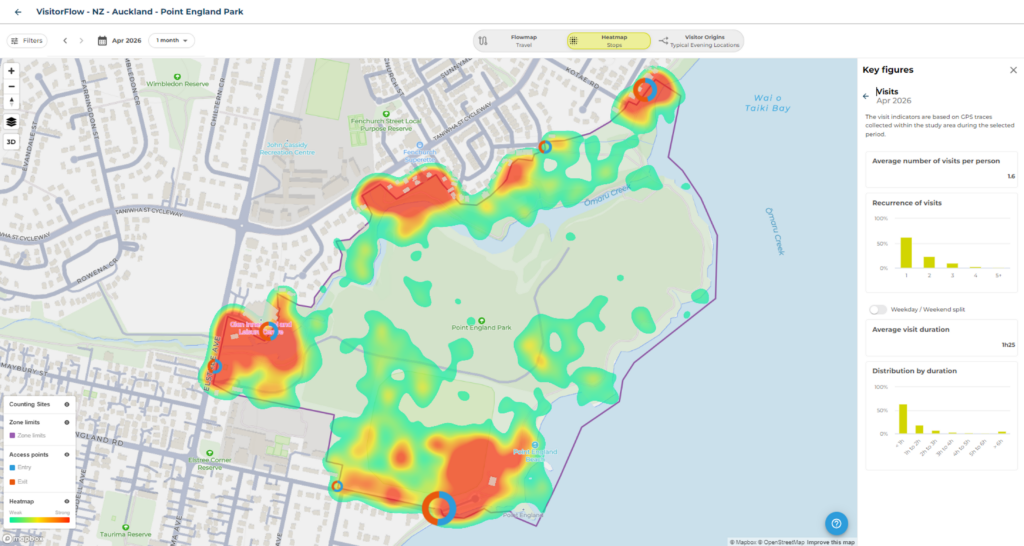Click the under-1h duration distribution bar

coord(903,419)
